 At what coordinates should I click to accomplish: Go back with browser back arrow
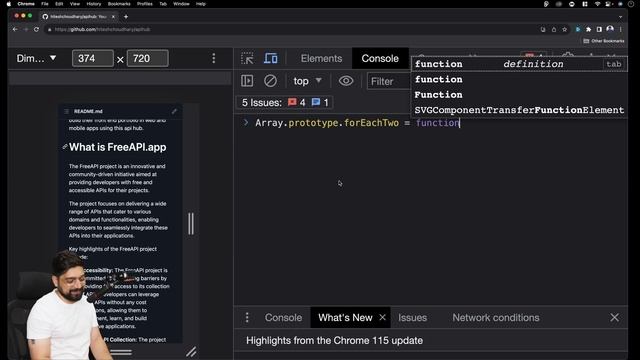tap(15, 29)
